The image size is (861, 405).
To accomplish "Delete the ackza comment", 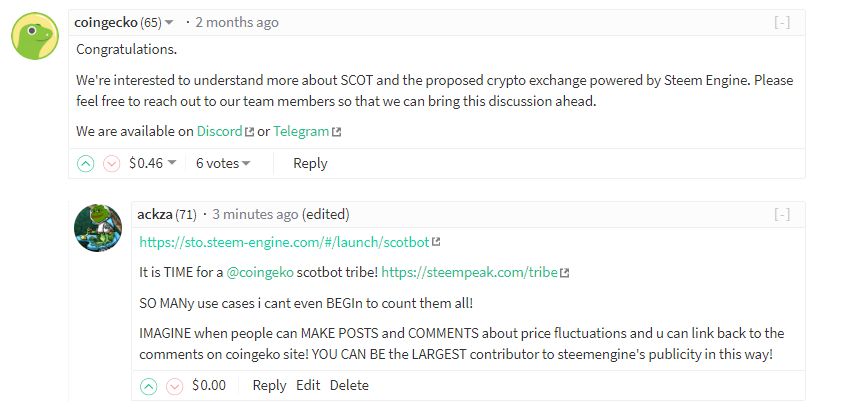I will pos(349,385).
